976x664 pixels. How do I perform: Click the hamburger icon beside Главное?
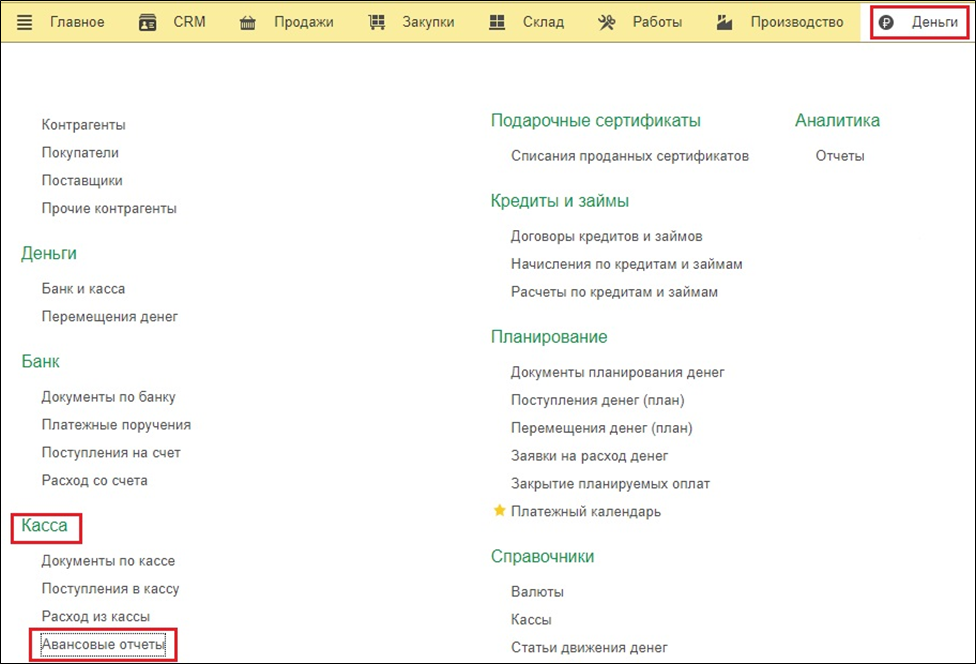[x=25, y=22]
